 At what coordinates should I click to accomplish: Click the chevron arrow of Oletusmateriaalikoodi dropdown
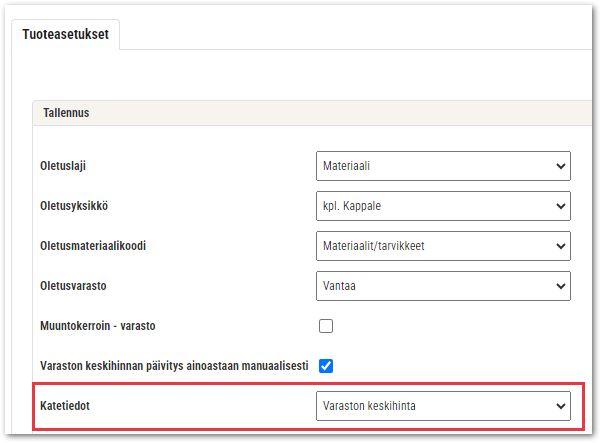(x=560, y=246)
